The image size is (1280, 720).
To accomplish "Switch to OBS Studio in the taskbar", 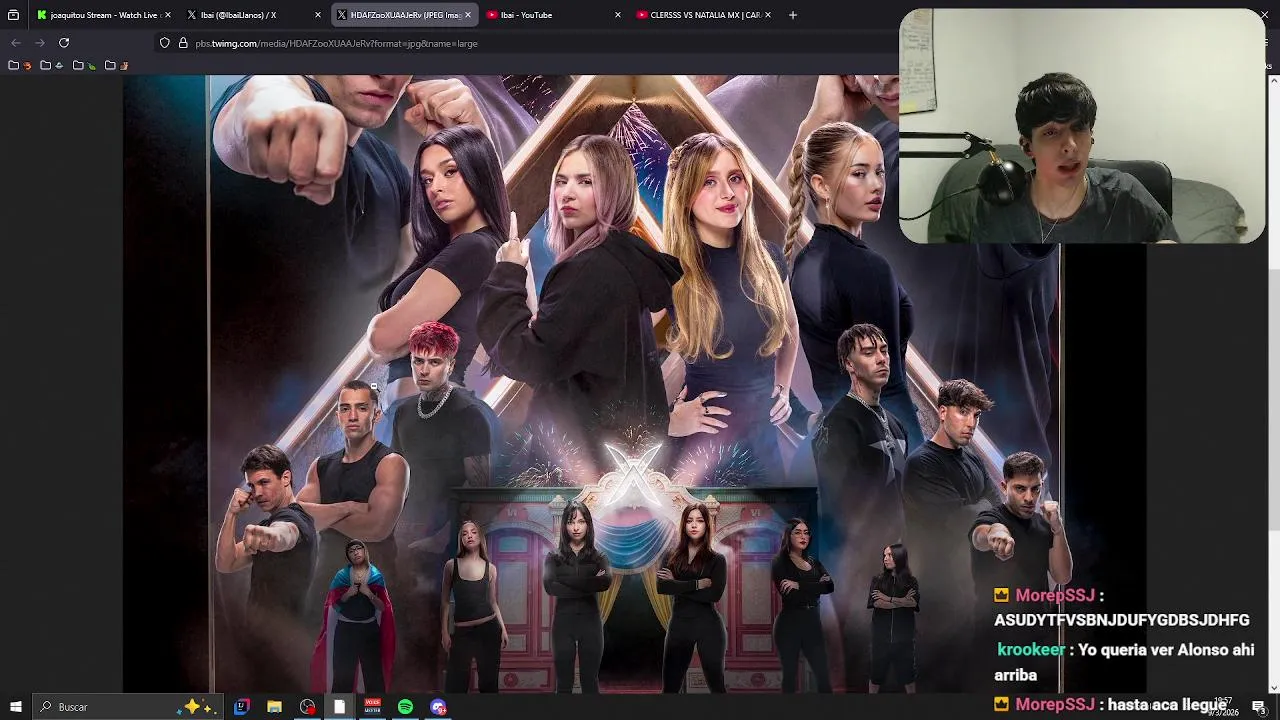I will pyautogui.click(x=307, y=707).
